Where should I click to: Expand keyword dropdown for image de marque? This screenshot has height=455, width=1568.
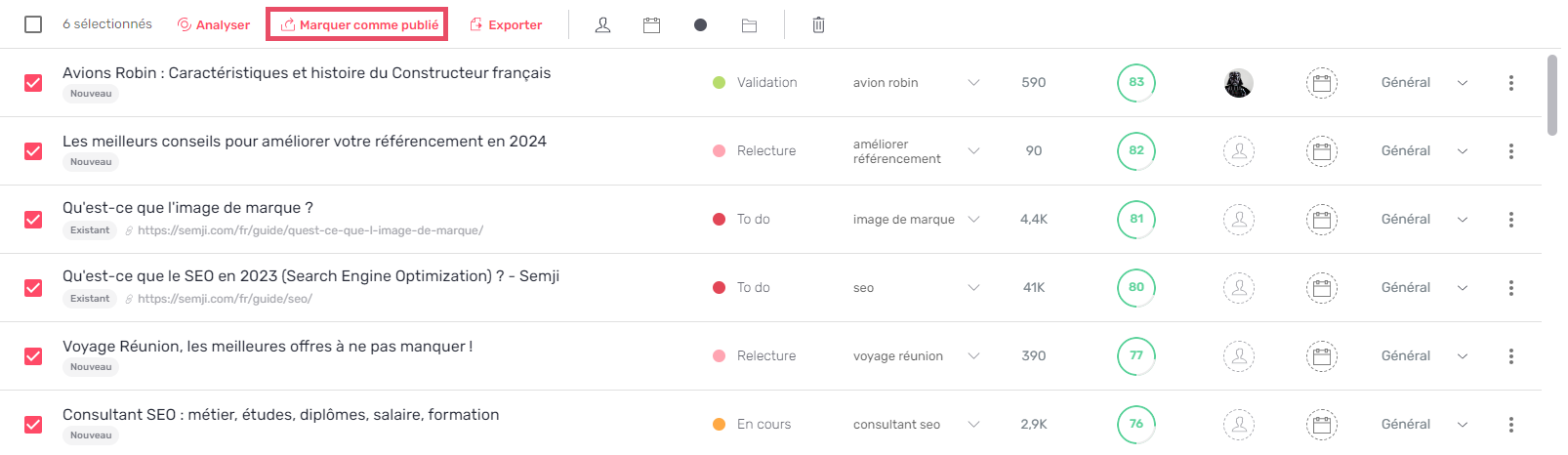(x=973, y=220)
